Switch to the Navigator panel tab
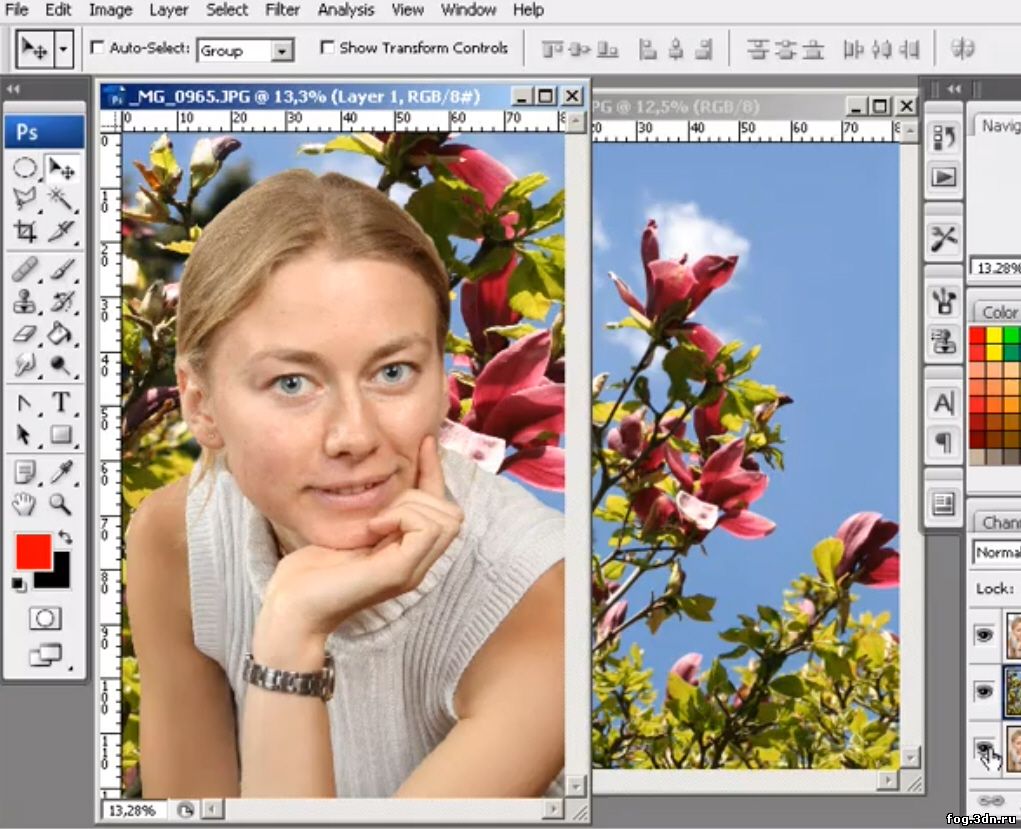The image size is (1021, 829). [1000, 126]
